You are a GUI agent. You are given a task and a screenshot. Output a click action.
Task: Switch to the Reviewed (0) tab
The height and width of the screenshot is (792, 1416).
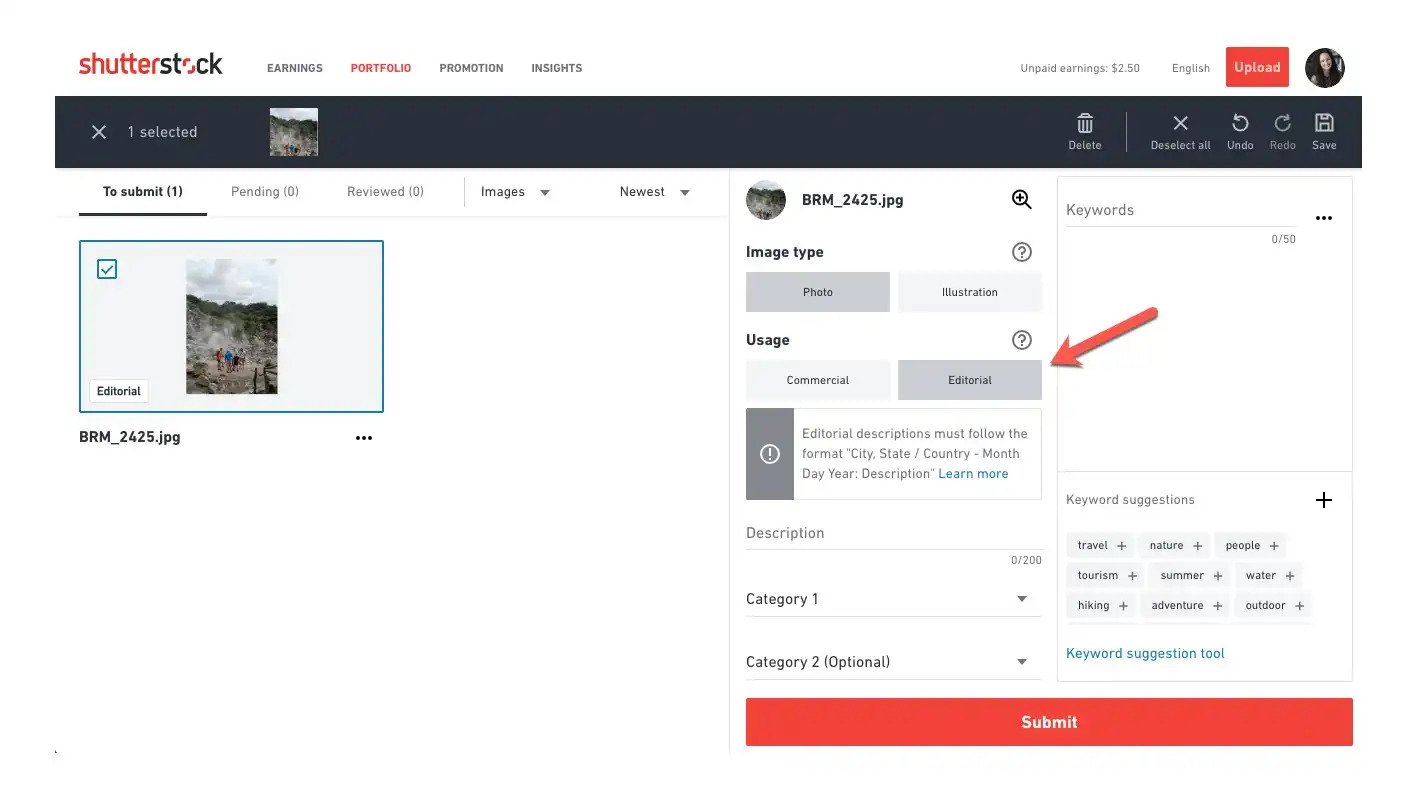click(385, 192)
